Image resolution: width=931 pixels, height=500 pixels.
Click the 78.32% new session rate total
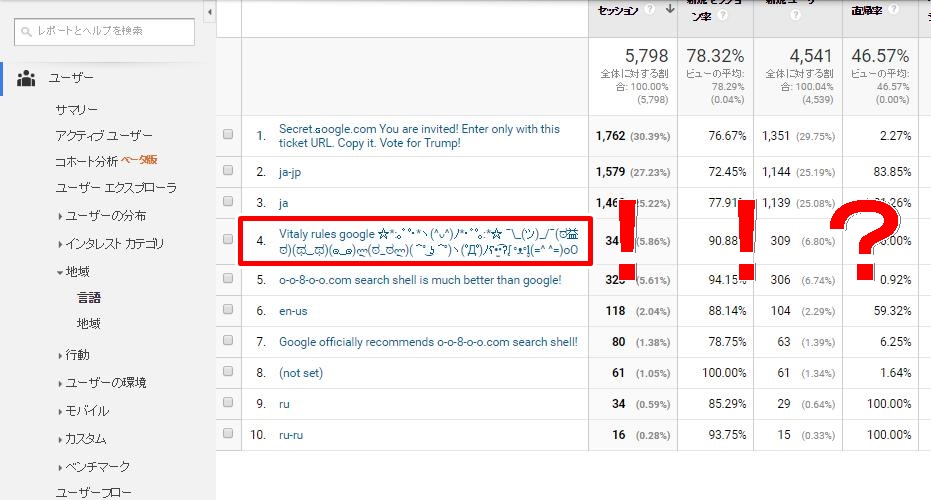(x=715, y=56)
